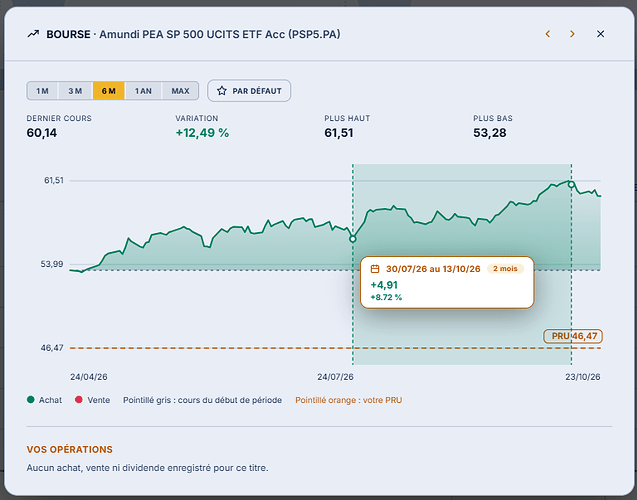Click the 24/07/26 x-axis date
Viewport: 637px width, 500px height.
(335, 377)
